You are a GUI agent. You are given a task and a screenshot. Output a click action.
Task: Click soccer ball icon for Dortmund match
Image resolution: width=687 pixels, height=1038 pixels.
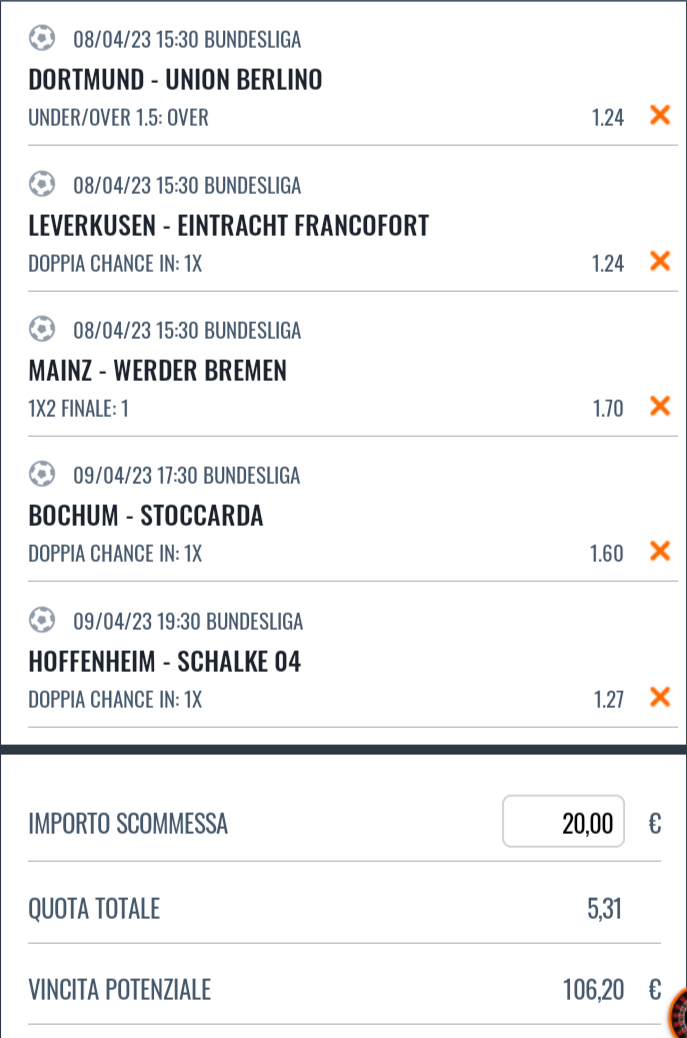tap(42, 39)
